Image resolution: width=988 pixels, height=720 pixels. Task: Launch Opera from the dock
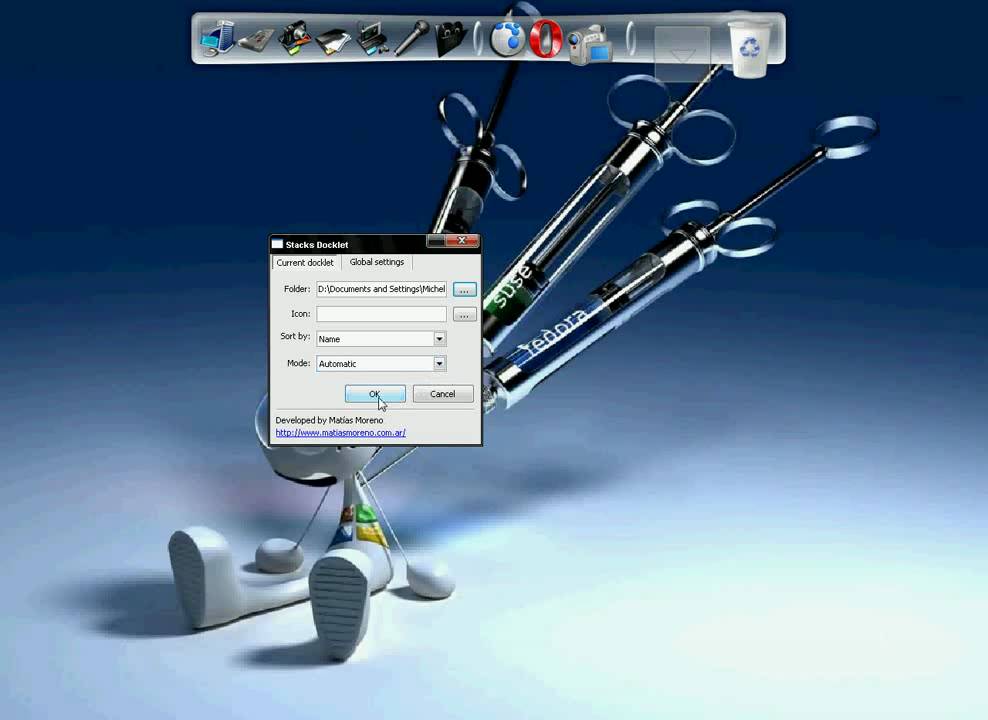pos(545,40)
